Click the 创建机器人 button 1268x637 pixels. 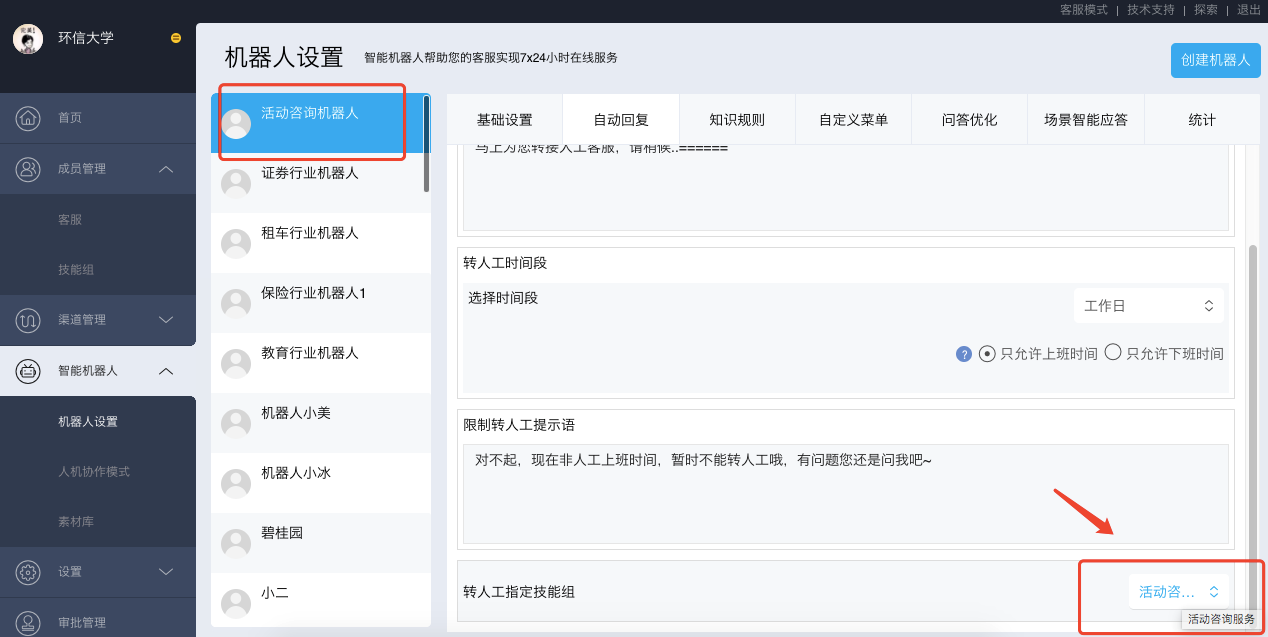(x=1215, y=60)
